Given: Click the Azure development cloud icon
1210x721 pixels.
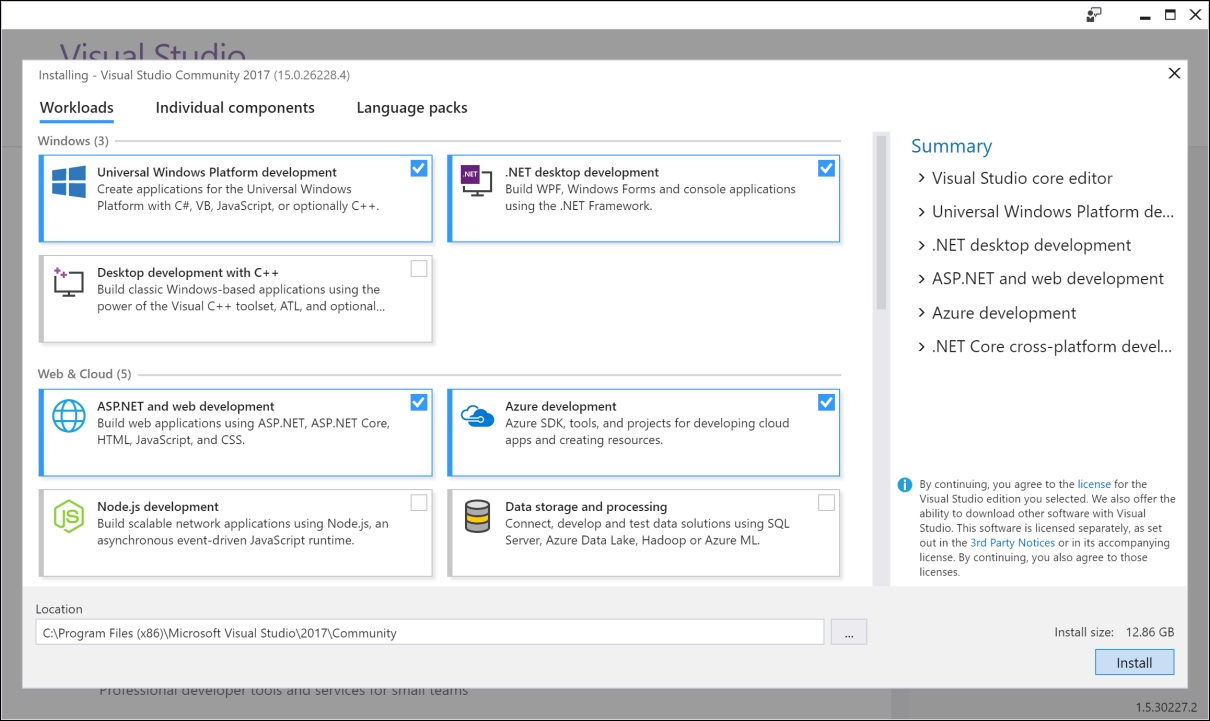Looking at the screenshot, I should point(477,415).
